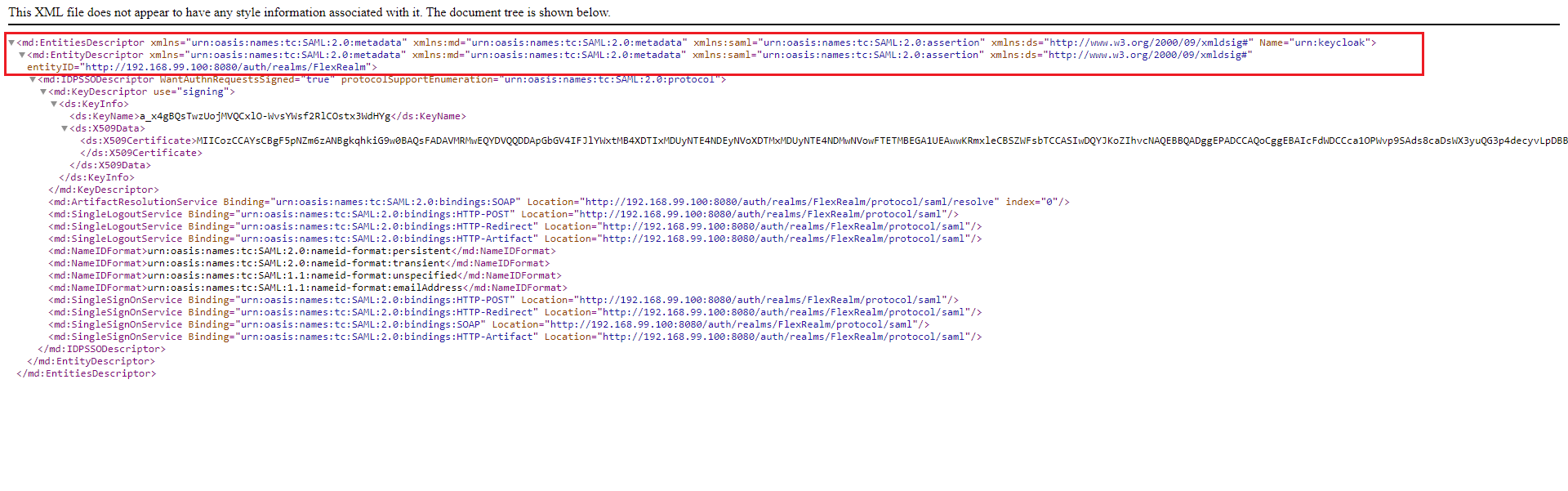Viewport: 1568px width, 491px height.
Task: Click the closing md:EntitiesDescriptor tag
Action: [x=86, y=373]
